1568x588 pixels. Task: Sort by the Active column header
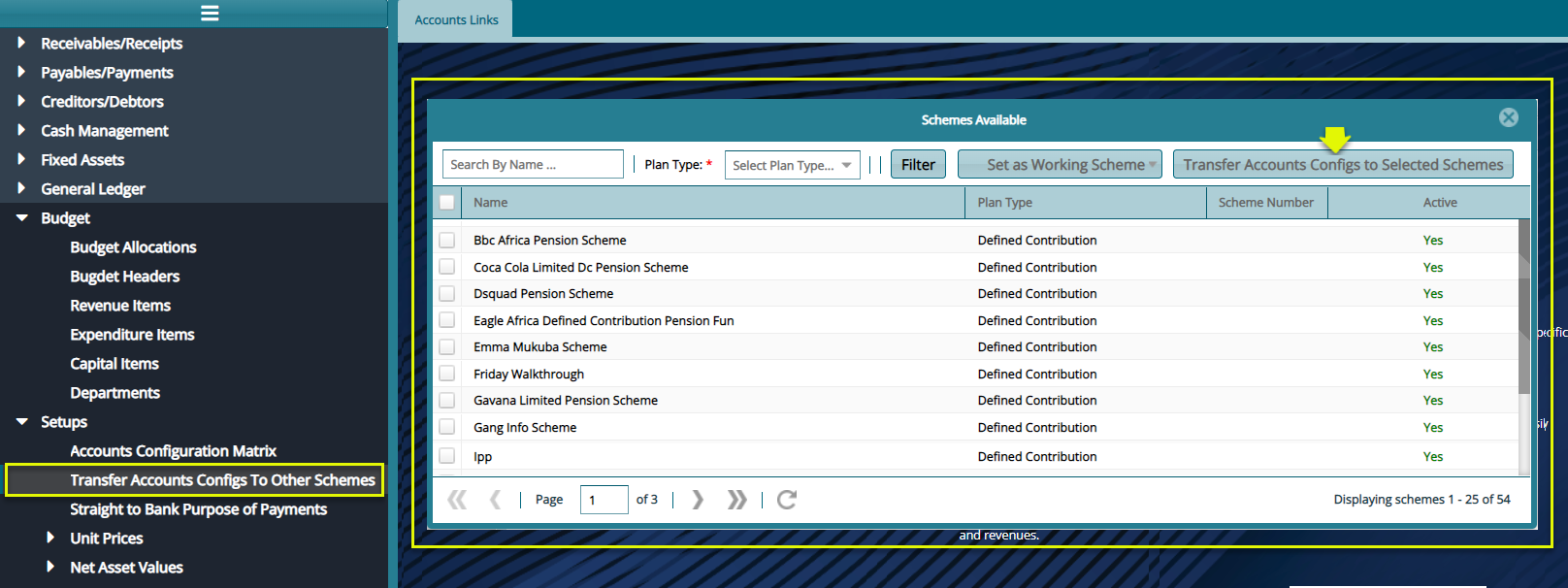[1428, 202]
